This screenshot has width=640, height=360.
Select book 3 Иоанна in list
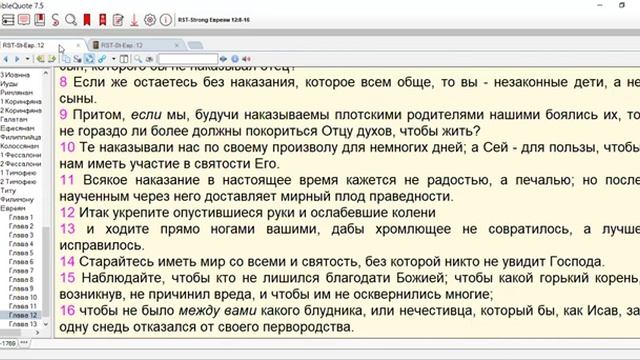[x=15, y=75]
